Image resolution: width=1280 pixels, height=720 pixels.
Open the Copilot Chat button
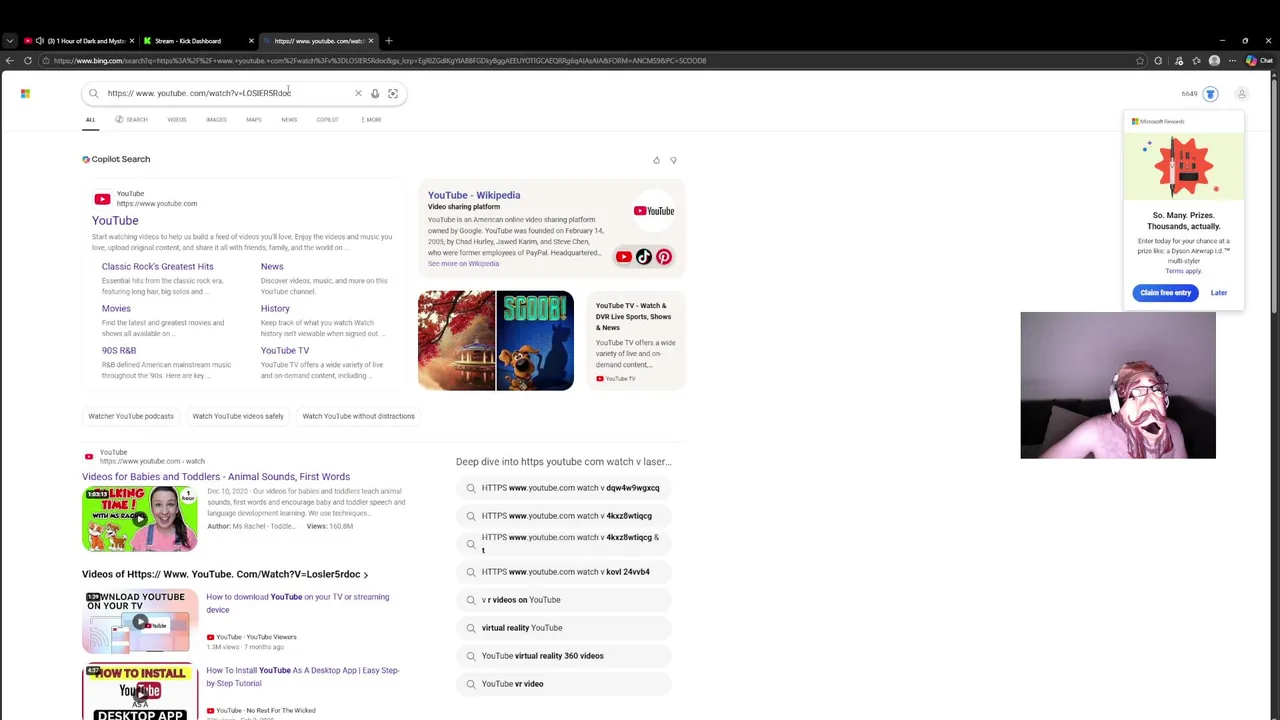click(1259, 61)
